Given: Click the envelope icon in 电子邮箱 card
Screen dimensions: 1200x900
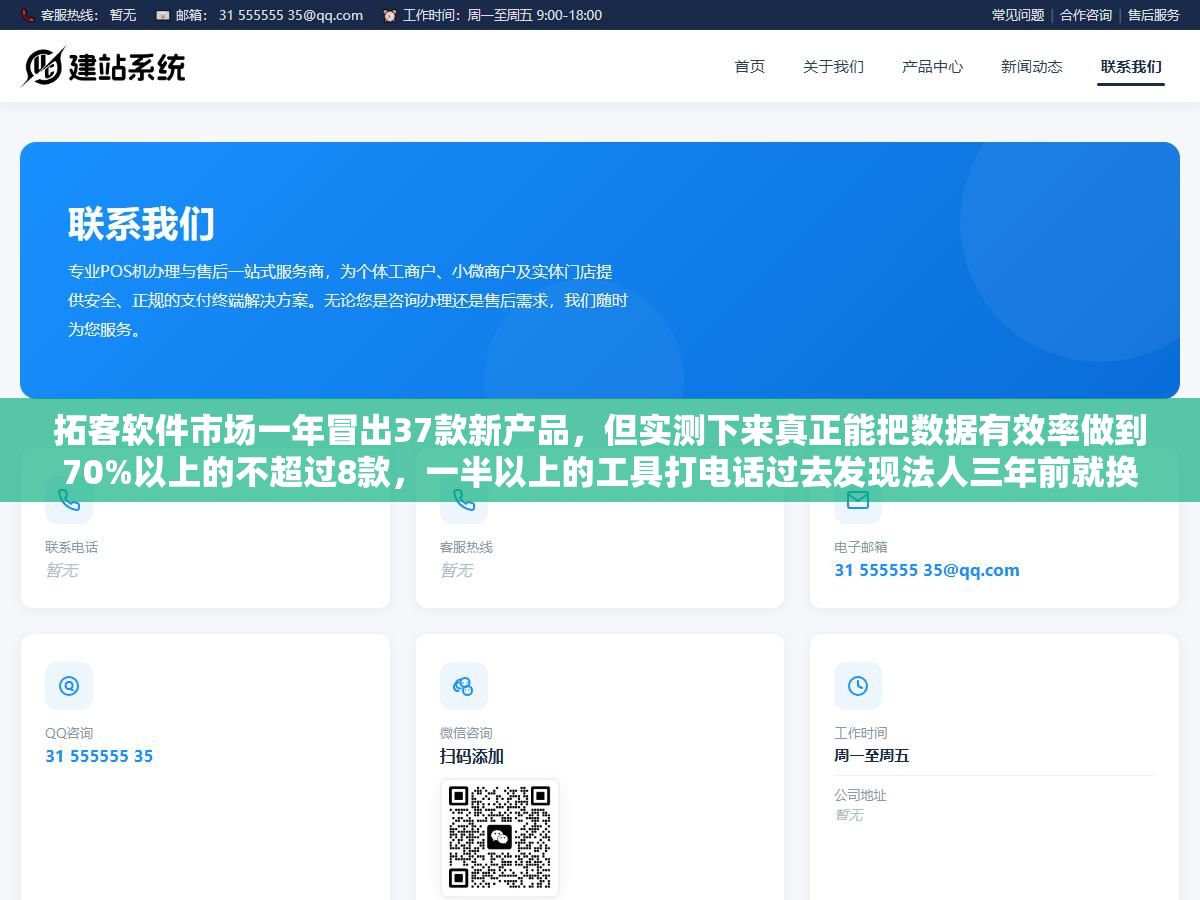Looking at the screenshot, I should (858, 500).
